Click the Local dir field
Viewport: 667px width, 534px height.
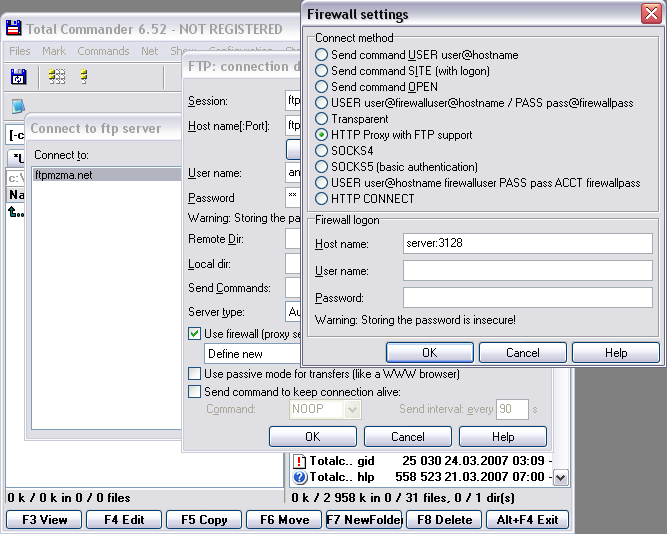point(293,264)
